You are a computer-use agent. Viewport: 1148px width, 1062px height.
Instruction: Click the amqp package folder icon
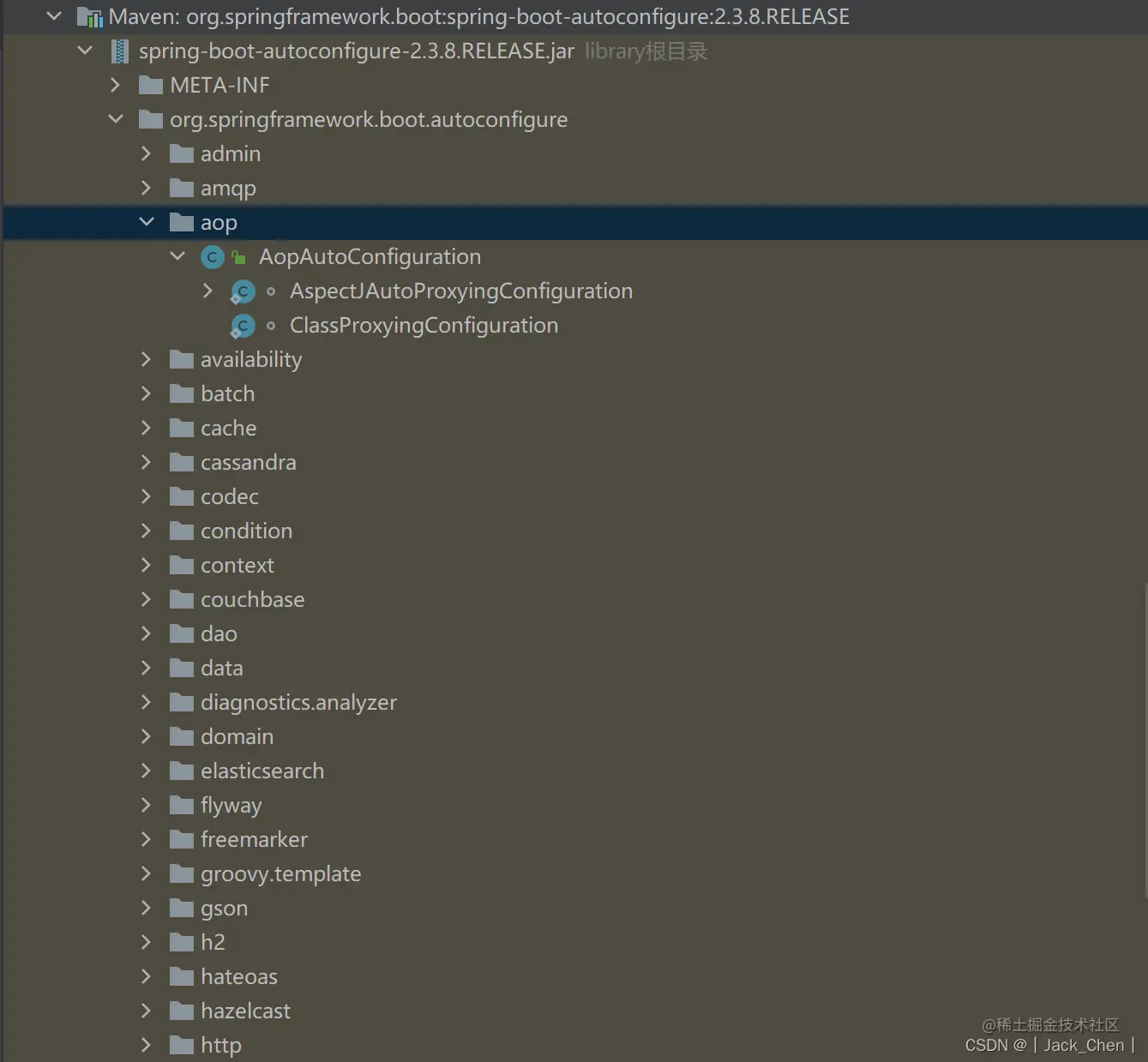182,188
